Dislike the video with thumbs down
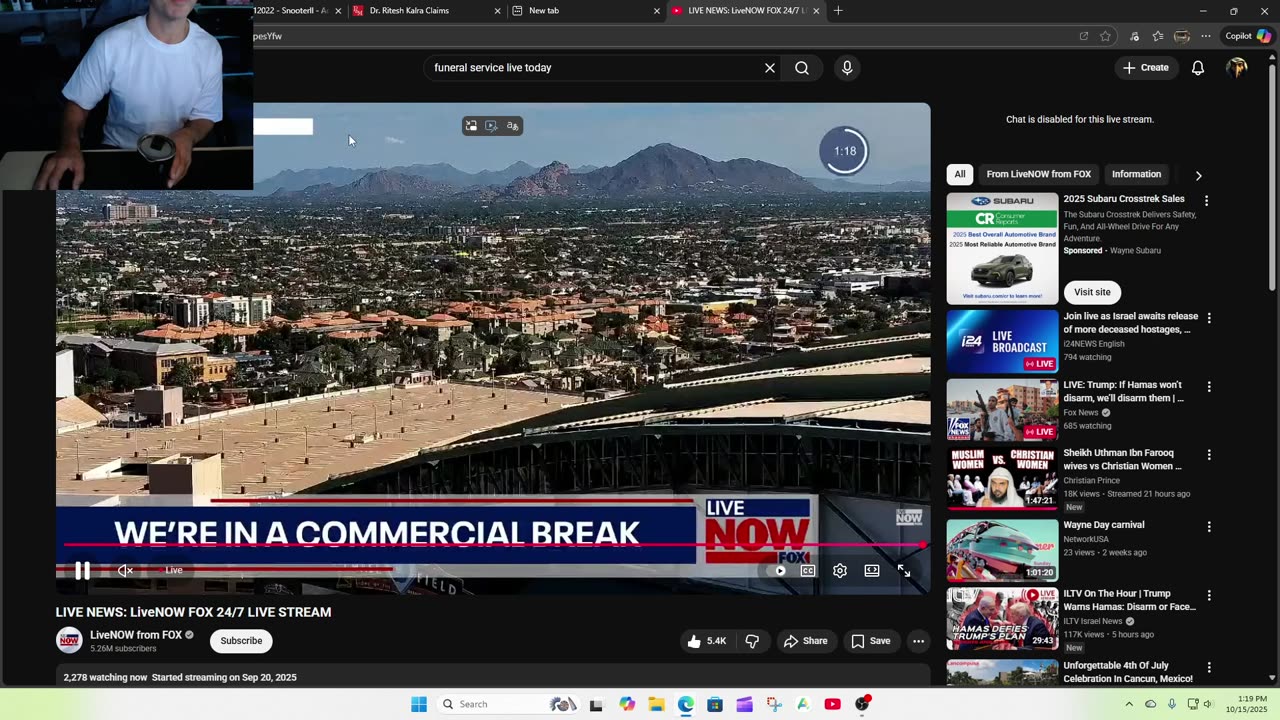The width and height of the screenshot is (1280, 720). click(752, 641)
